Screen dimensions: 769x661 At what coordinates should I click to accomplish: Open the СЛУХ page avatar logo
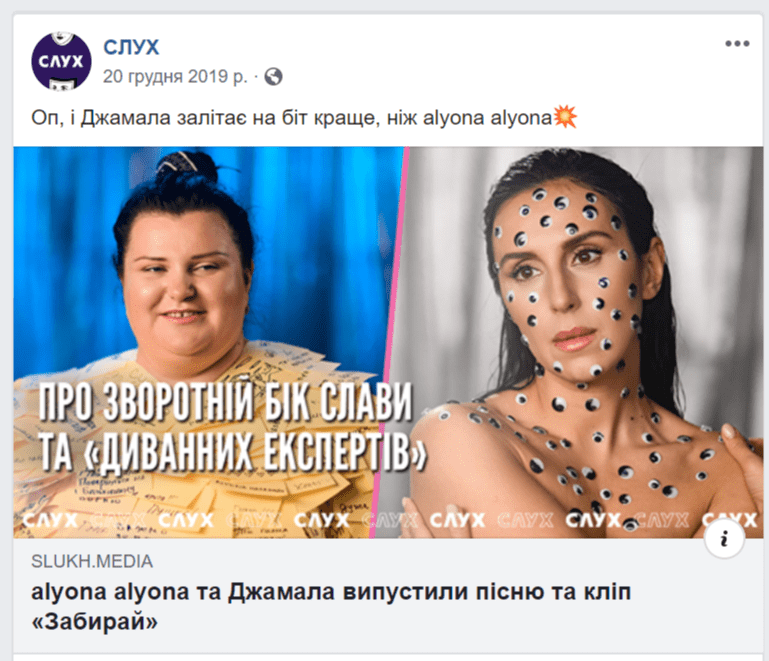(x=61, y=61)
